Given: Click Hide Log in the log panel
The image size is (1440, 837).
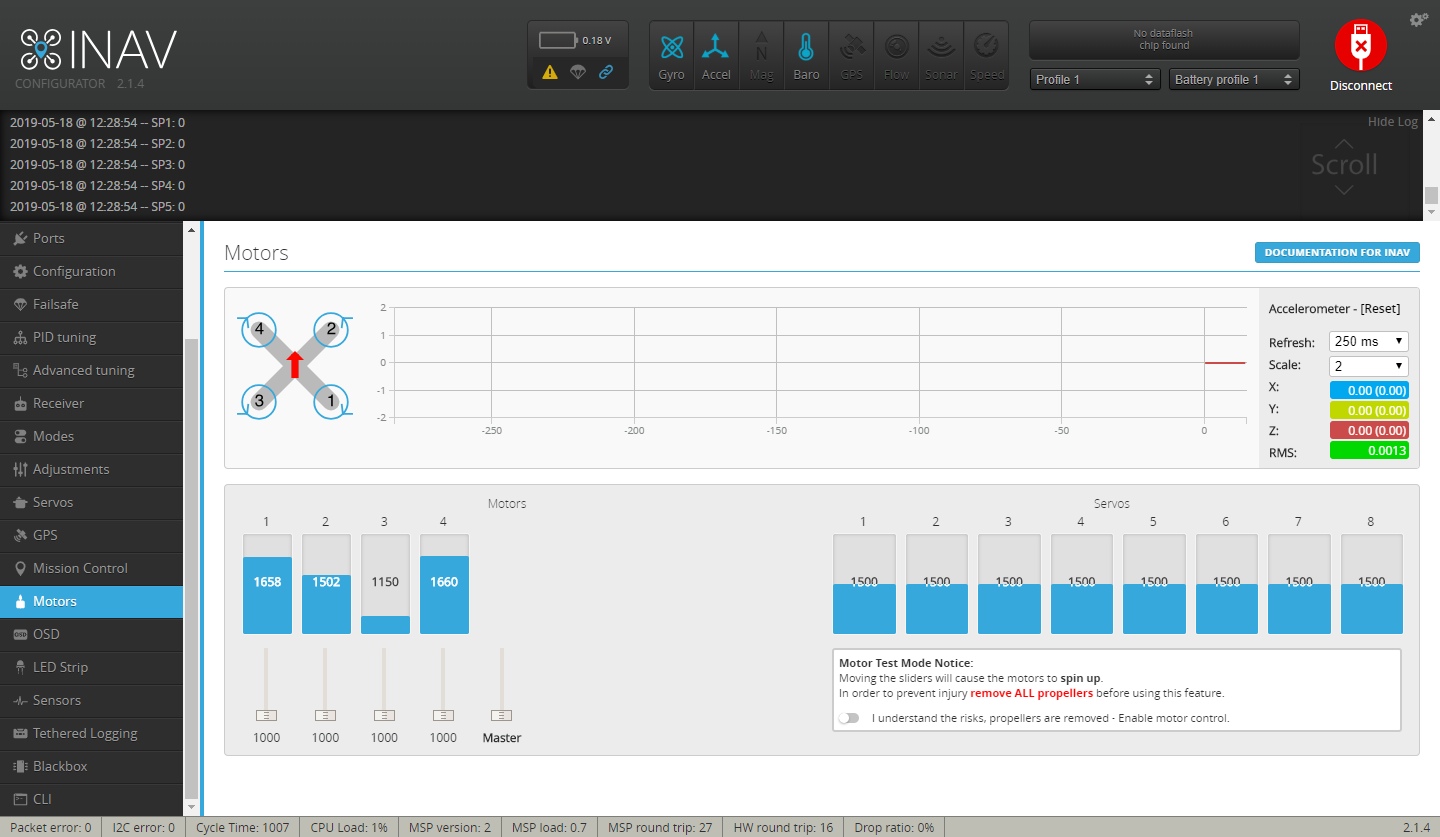Looking at the screenshot, I should [1392, 122].
